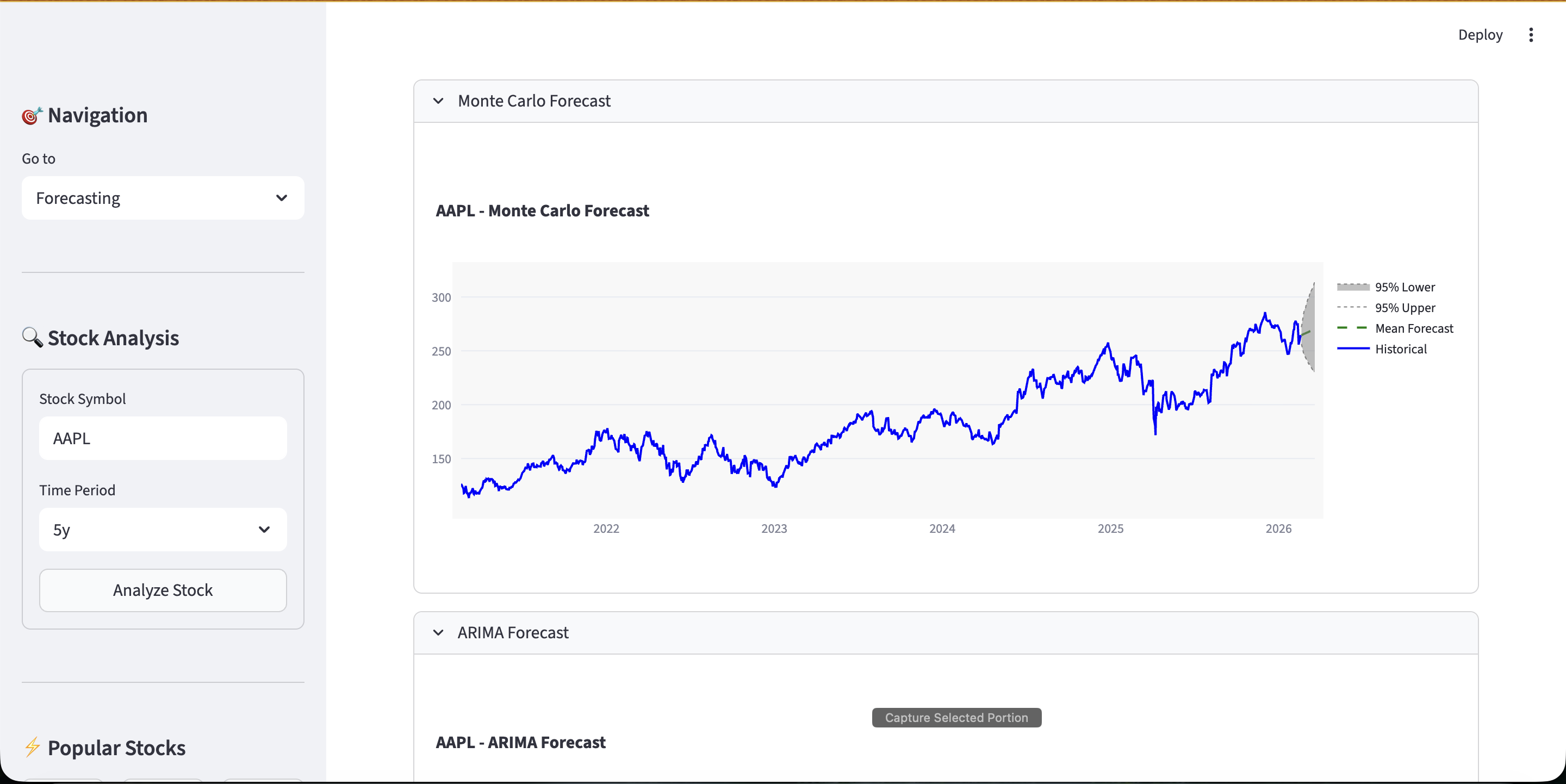Toggle the Historical legend series

1400,349
